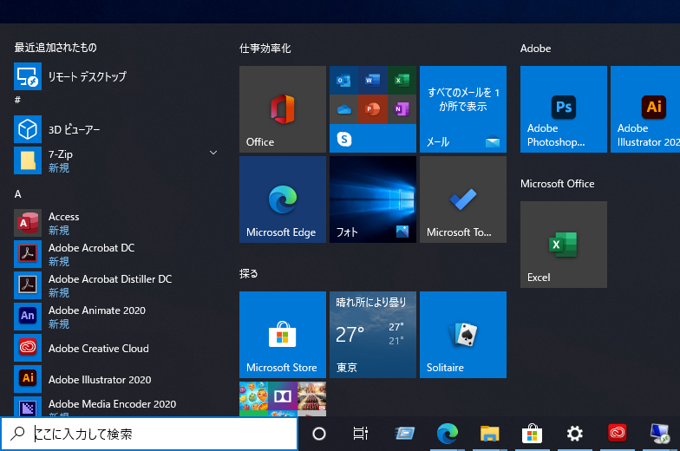The image size is (680, 451).
Task: Select the 仕事効率化 group header
Action: [x=265, y=48]
